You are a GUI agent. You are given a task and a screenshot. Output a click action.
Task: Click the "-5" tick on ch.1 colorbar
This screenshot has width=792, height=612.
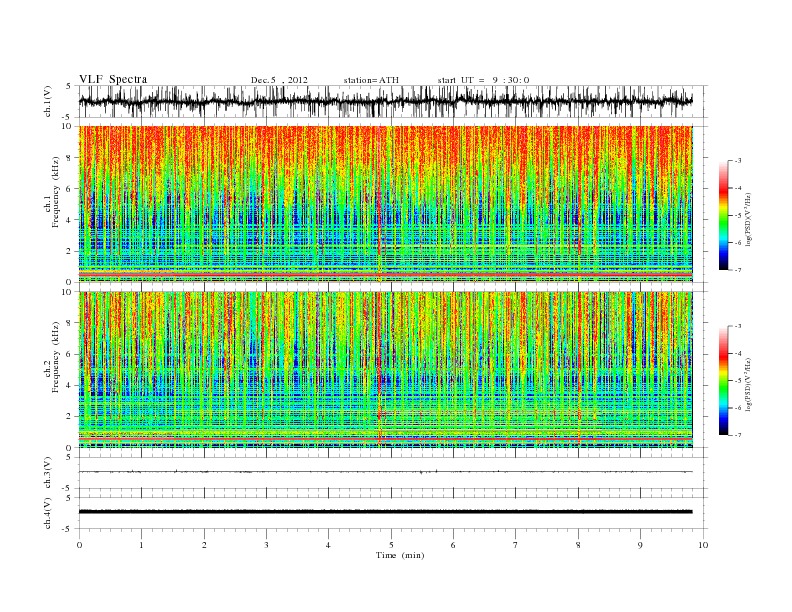point(738,216)
